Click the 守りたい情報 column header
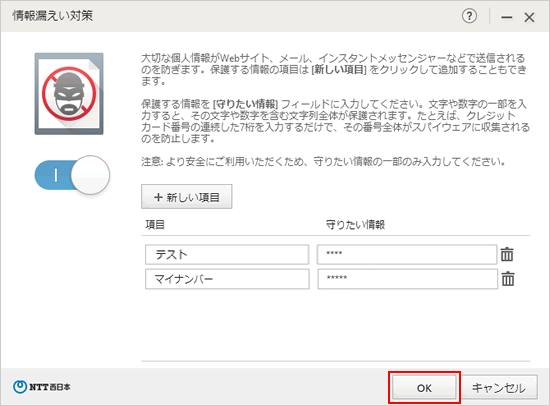Screen dimensions: 550x406 [x=355, y=225]
